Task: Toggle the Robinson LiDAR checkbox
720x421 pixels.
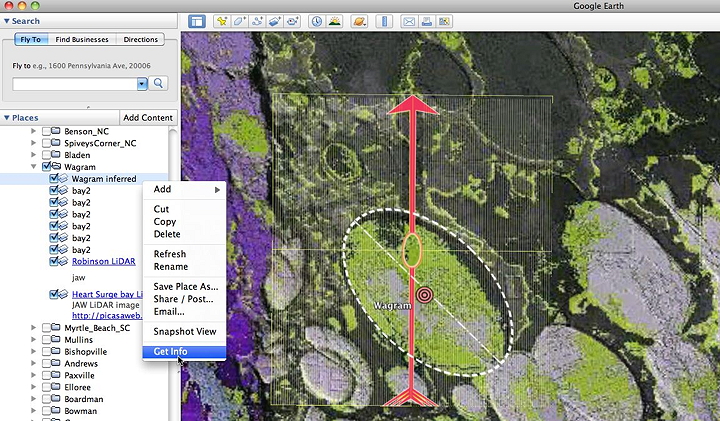Action: 55,262
